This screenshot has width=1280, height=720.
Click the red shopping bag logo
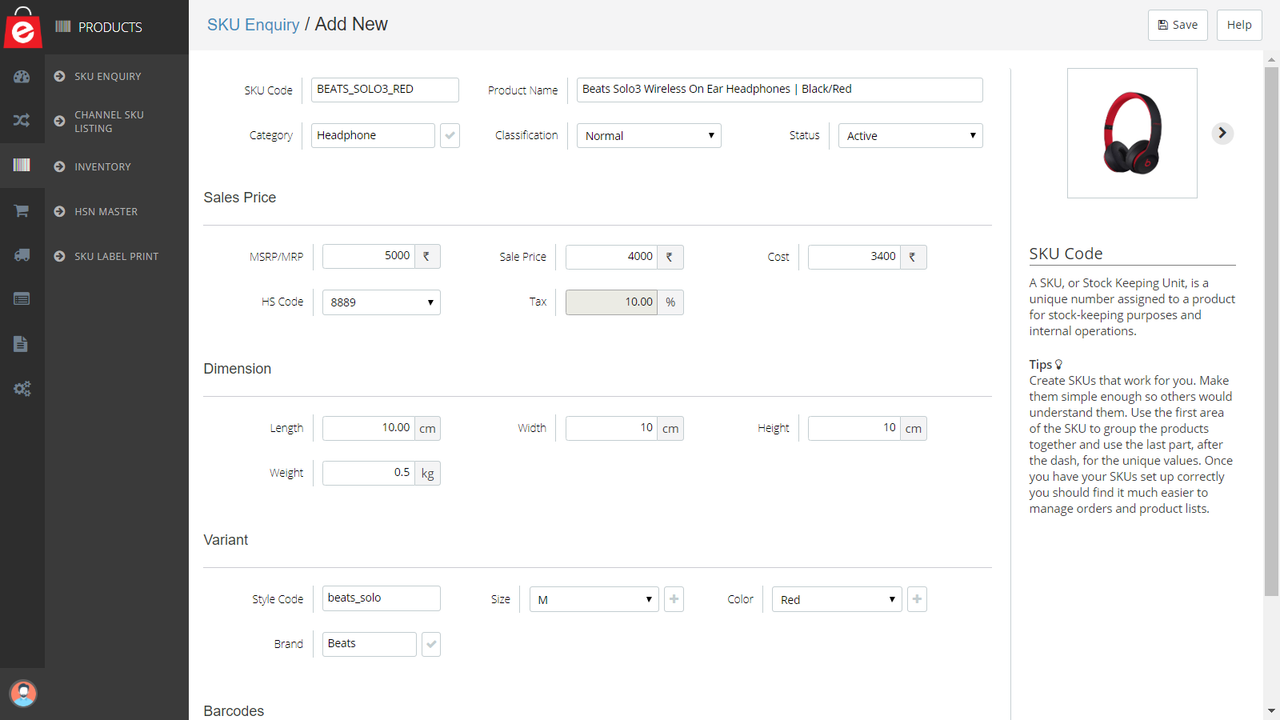(22, 27)
